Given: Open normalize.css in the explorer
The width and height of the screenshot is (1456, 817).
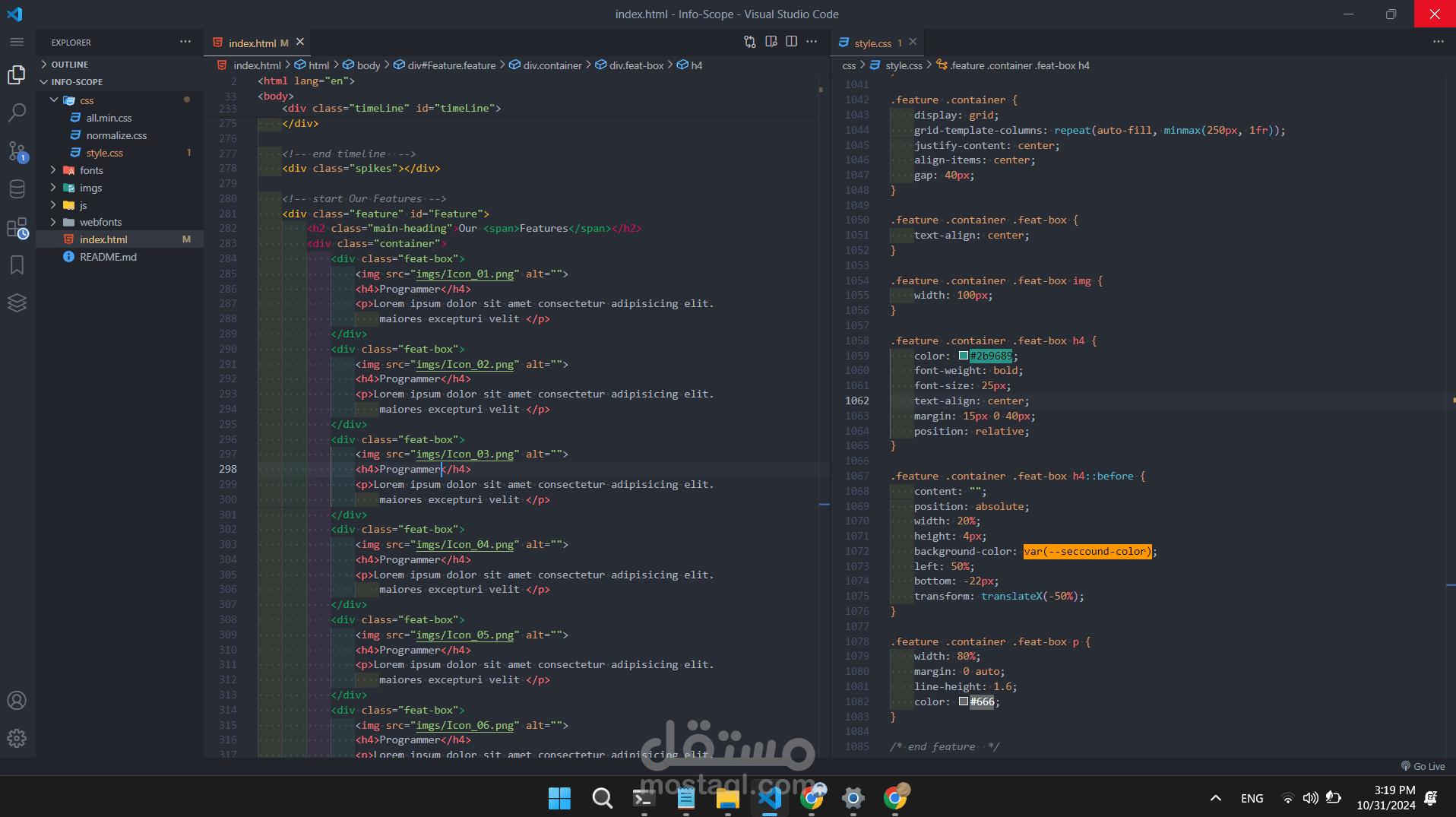Looking at the screenshot, I should (120, 135).
